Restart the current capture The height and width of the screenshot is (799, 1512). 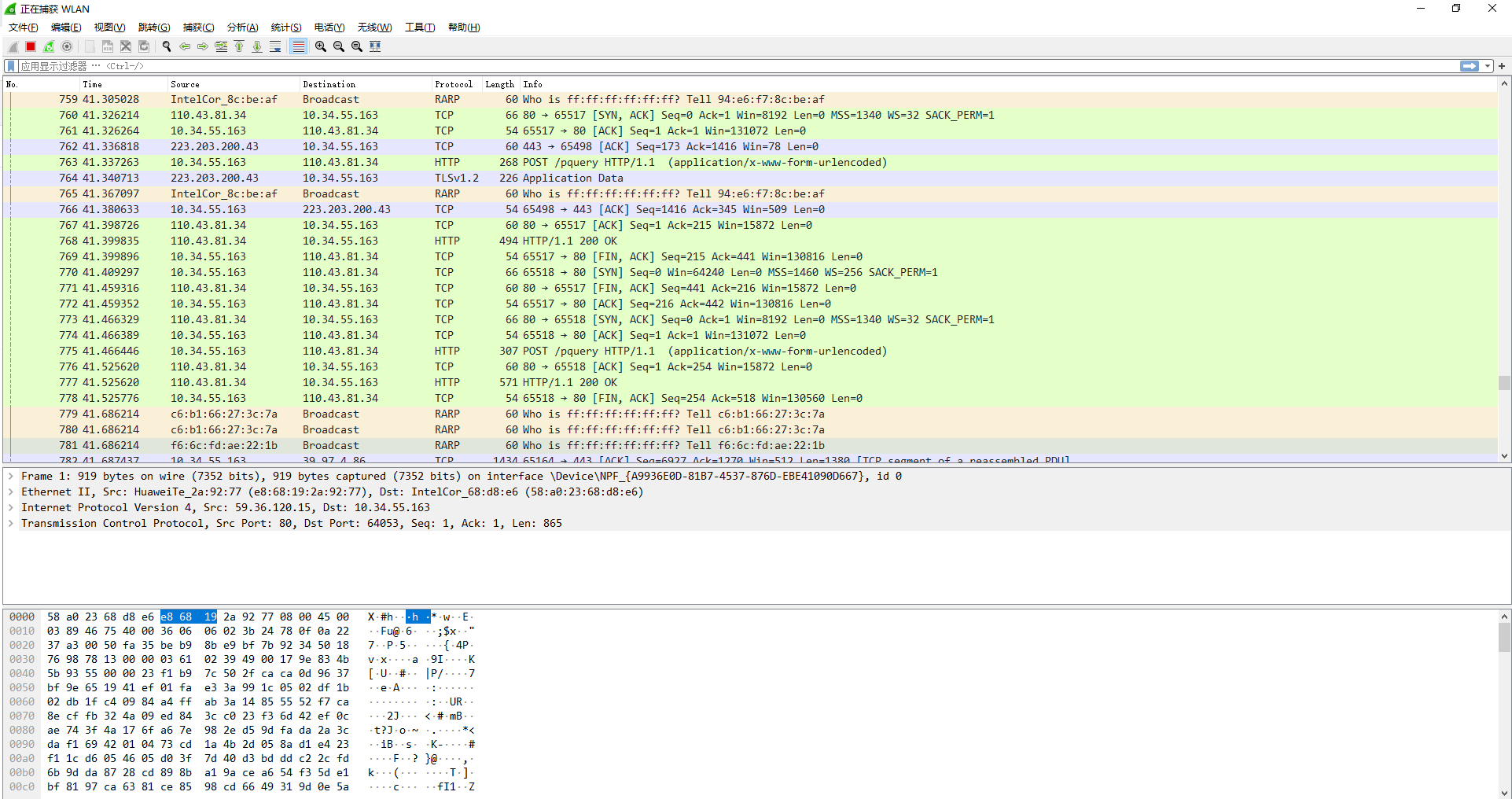pyautogui.click(x=49, y=46)
